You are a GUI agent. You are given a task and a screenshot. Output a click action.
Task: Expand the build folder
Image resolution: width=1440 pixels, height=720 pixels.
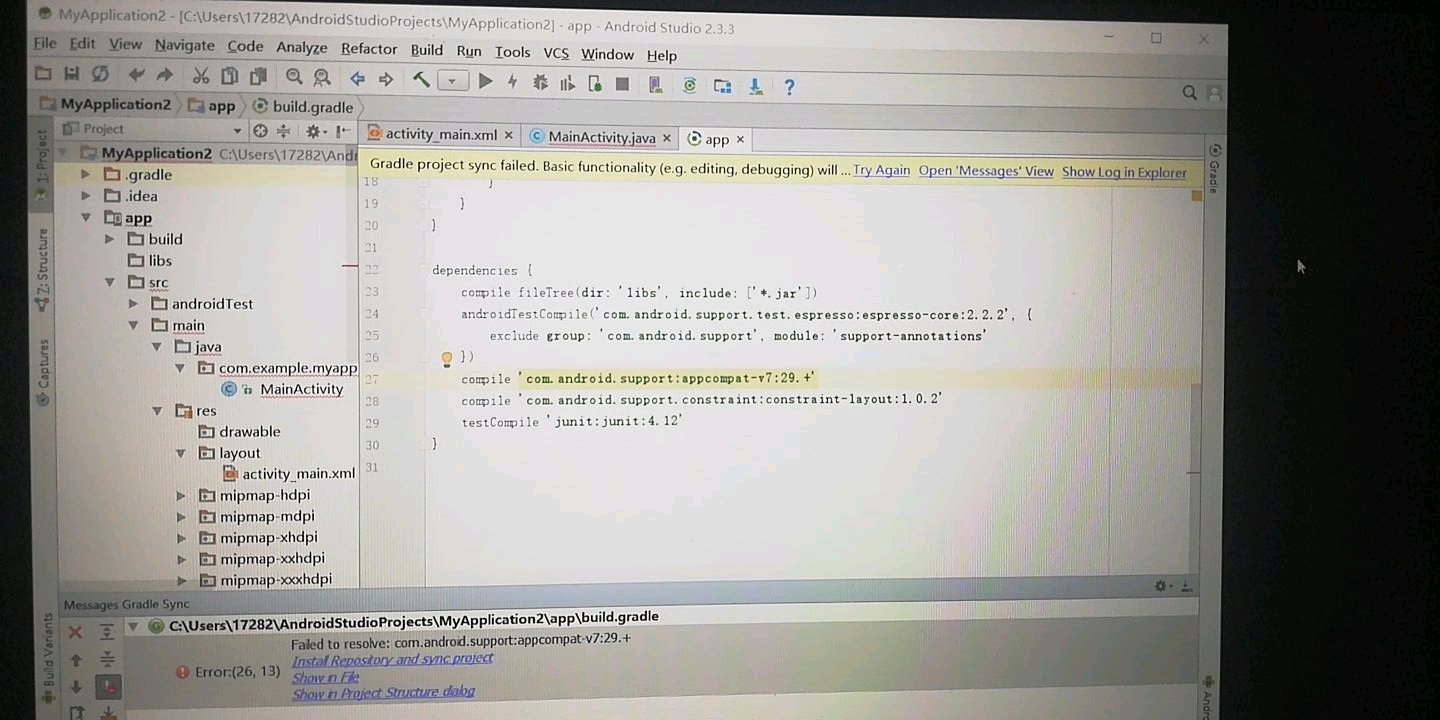pos(109,239)
